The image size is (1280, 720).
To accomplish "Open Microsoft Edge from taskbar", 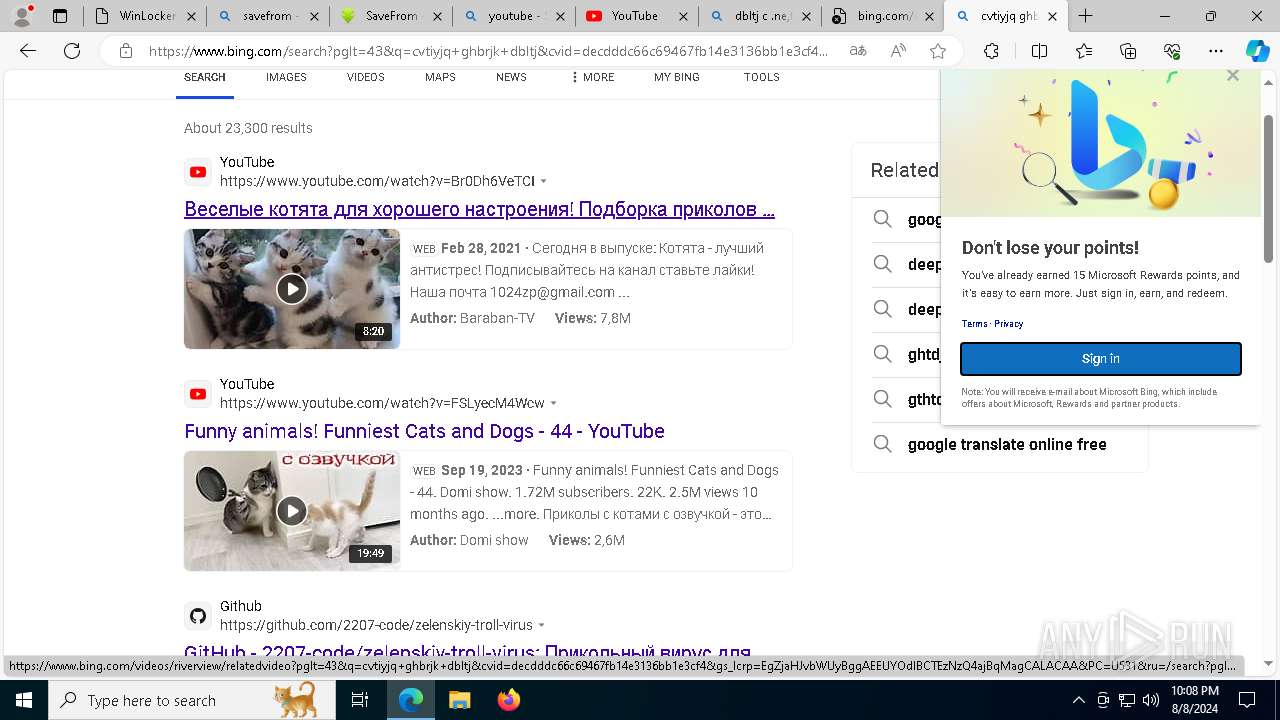I will click(x=411, y=700).
